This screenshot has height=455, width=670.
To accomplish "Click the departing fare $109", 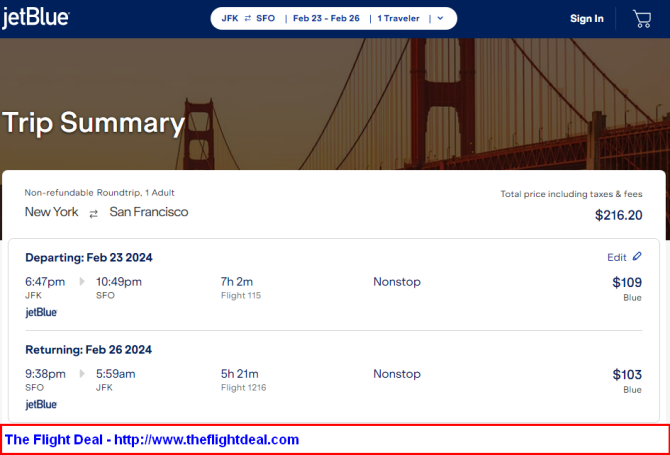I will pyautogui.click(x=627, y=282).
